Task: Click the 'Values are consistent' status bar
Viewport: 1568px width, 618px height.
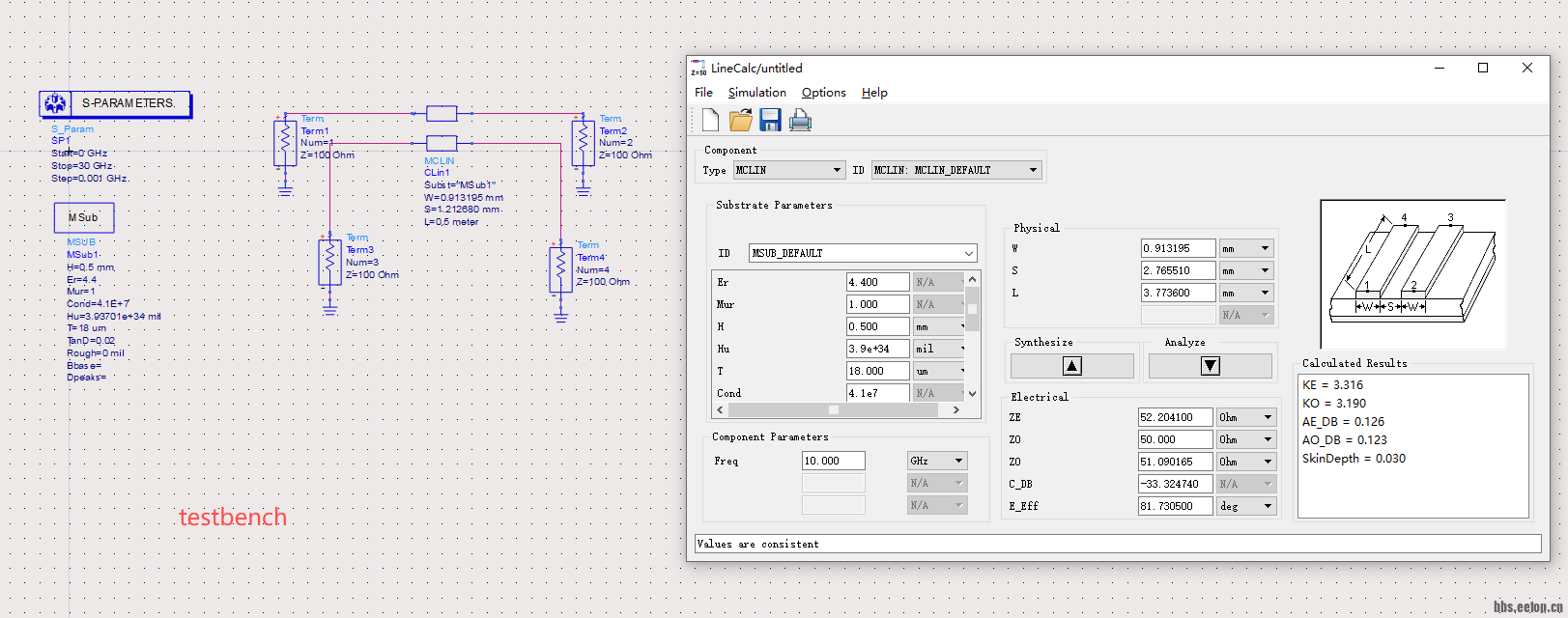Action: coord(1118,544)
